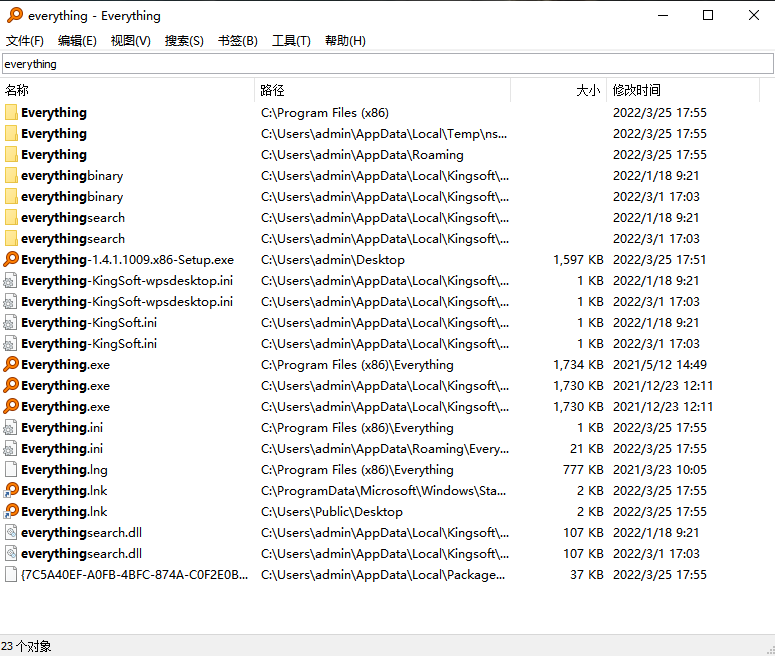This screenshot has width=775, height=656.
Task: Click the Everything.lng file icon
Action: [x=11, y=470]
